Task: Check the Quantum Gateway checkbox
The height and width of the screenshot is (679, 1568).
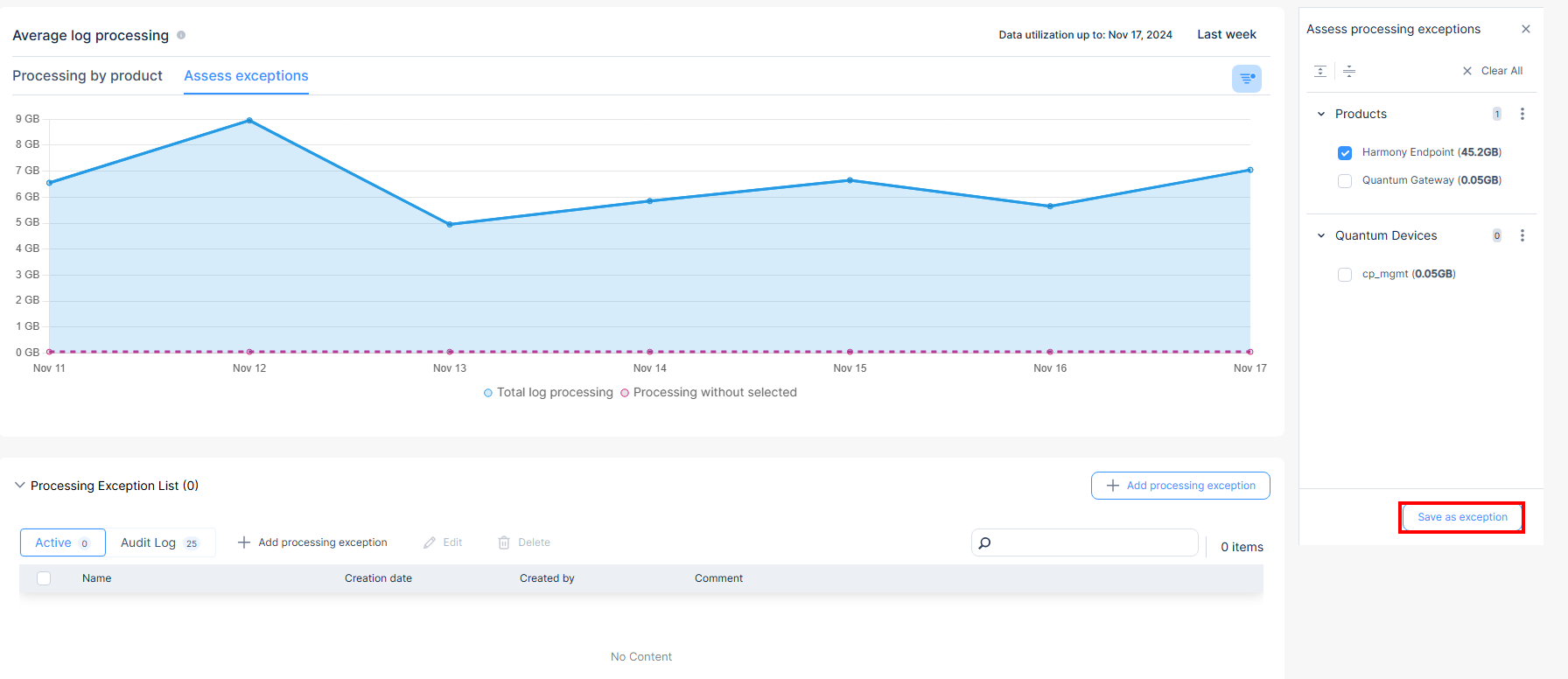Action: [x=1345, y=181]
